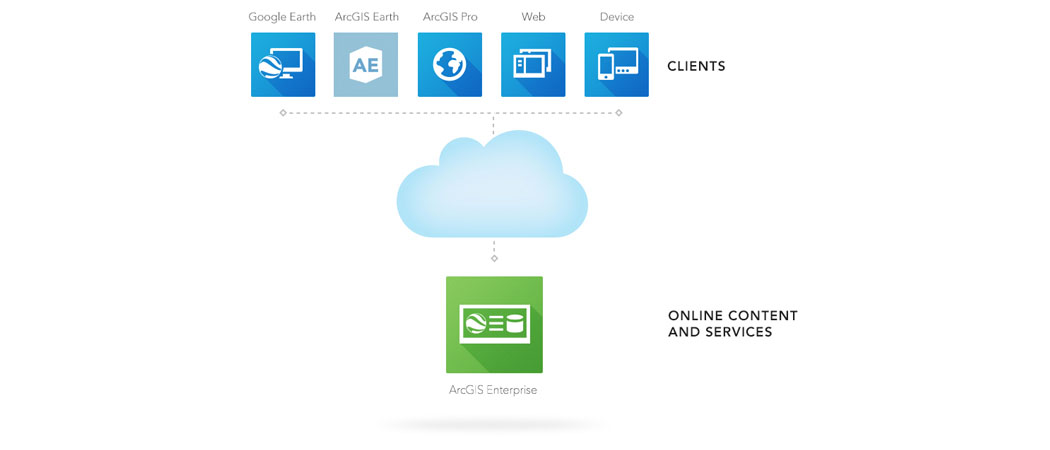Viewport: 1050px width, 450px height.
Task: Click the "CLIENTS" heading
Action: coord(696,66)
